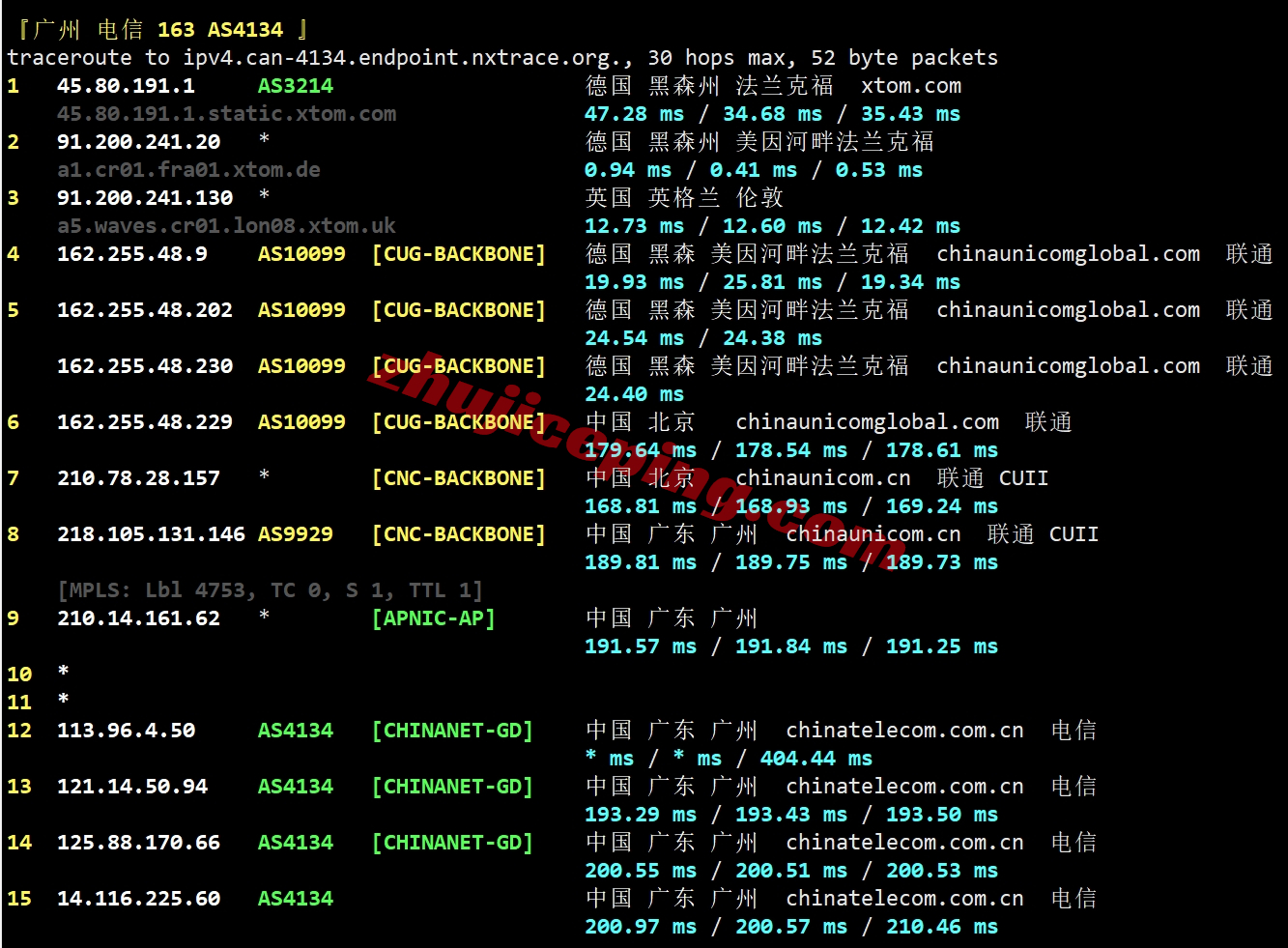Select IP address 125.88.170.66
The width and height of the screenshot is (1288, 948).
(x=138, y=843)
